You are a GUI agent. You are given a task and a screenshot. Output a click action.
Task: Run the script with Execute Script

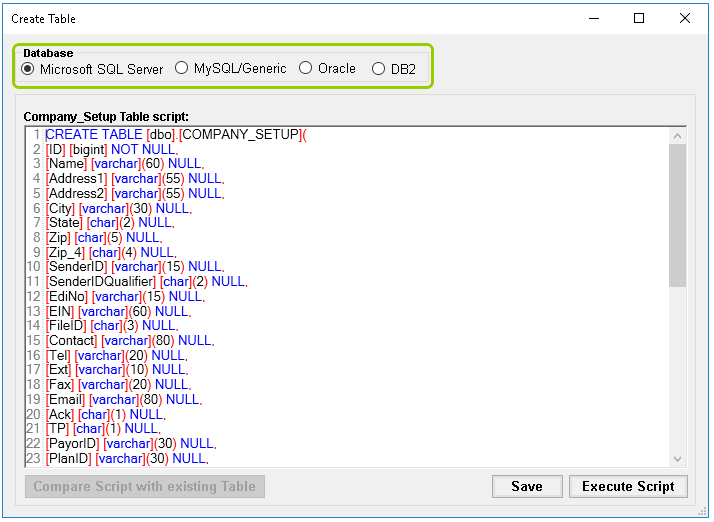[x=628, y=486]
